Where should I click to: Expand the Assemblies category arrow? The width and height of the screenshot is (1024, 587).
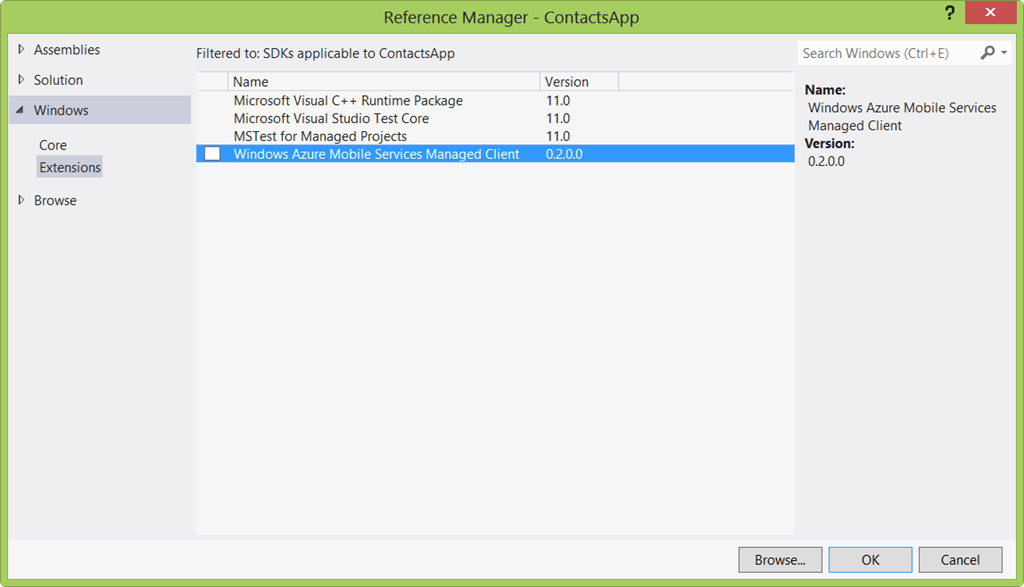(x=21, y=49)
